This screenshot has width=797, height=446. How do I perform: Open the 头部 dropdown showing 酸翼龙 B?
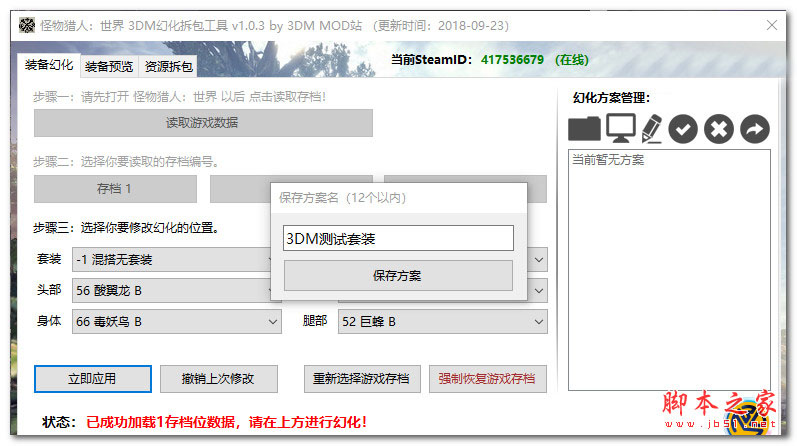(173, 291)
